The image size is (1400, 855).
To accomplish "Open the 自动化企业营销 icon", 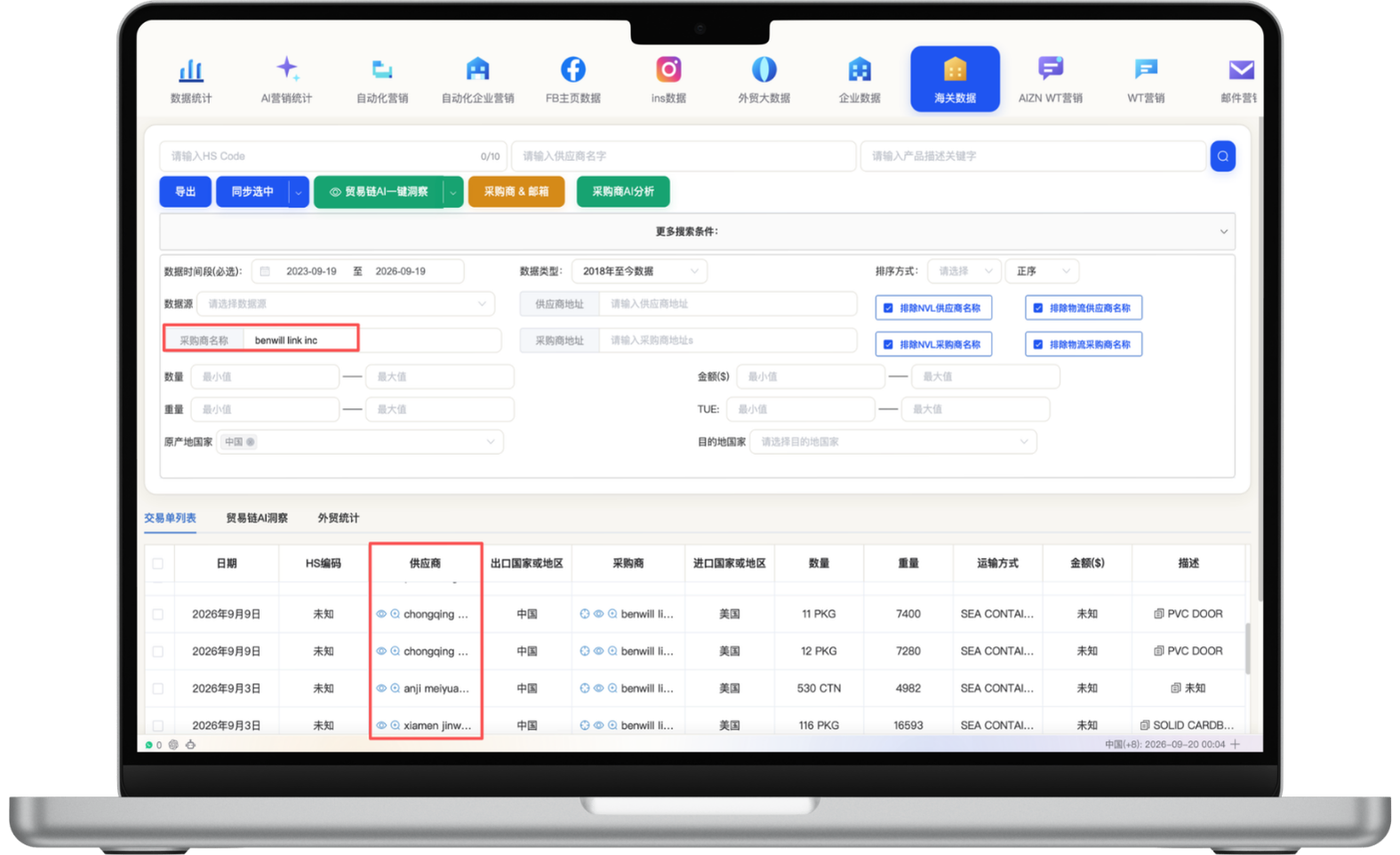I will pyautogui.click(x=477, y=69).
